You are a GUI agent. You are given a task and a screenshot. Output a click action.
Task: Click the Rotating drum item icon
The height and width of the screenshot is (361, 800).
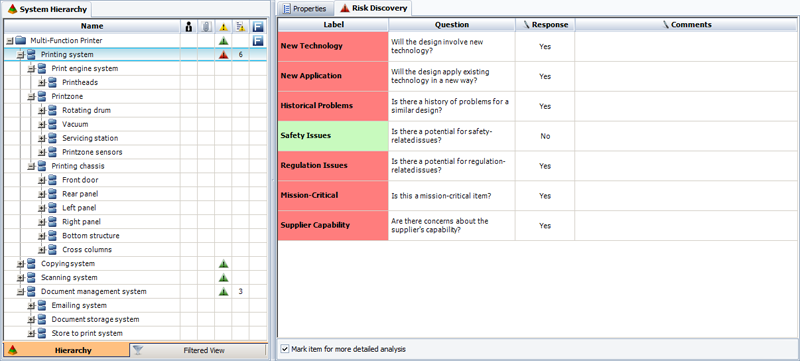53,110
